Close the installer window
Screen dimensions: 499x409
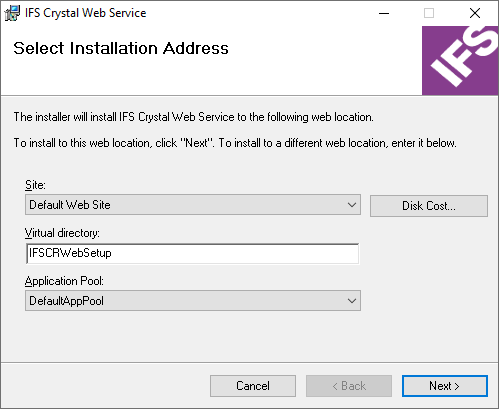tap(475, 13)
